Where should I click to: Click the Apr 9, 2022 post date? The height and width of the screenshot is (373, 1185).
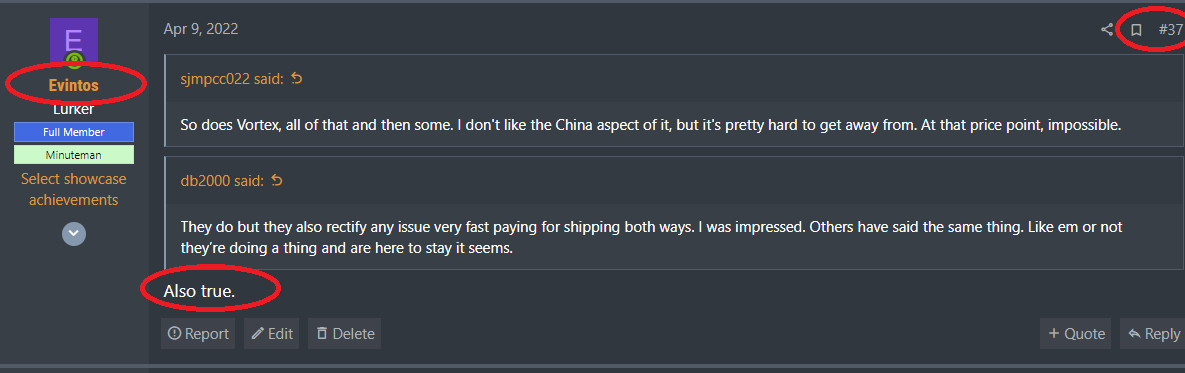coord(201,29)
